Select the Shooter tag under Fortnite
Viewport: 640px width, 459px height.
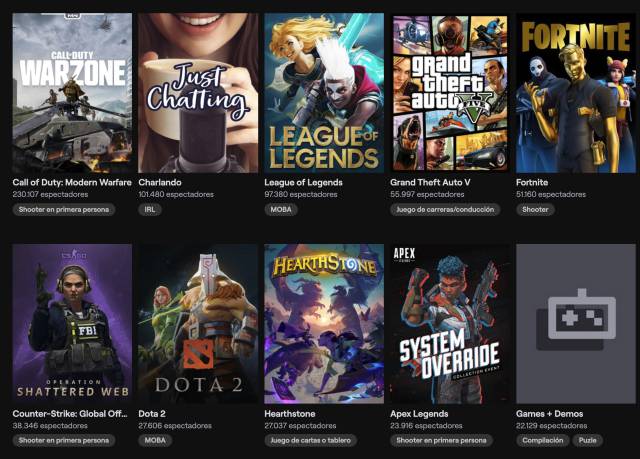pos(535,209)
